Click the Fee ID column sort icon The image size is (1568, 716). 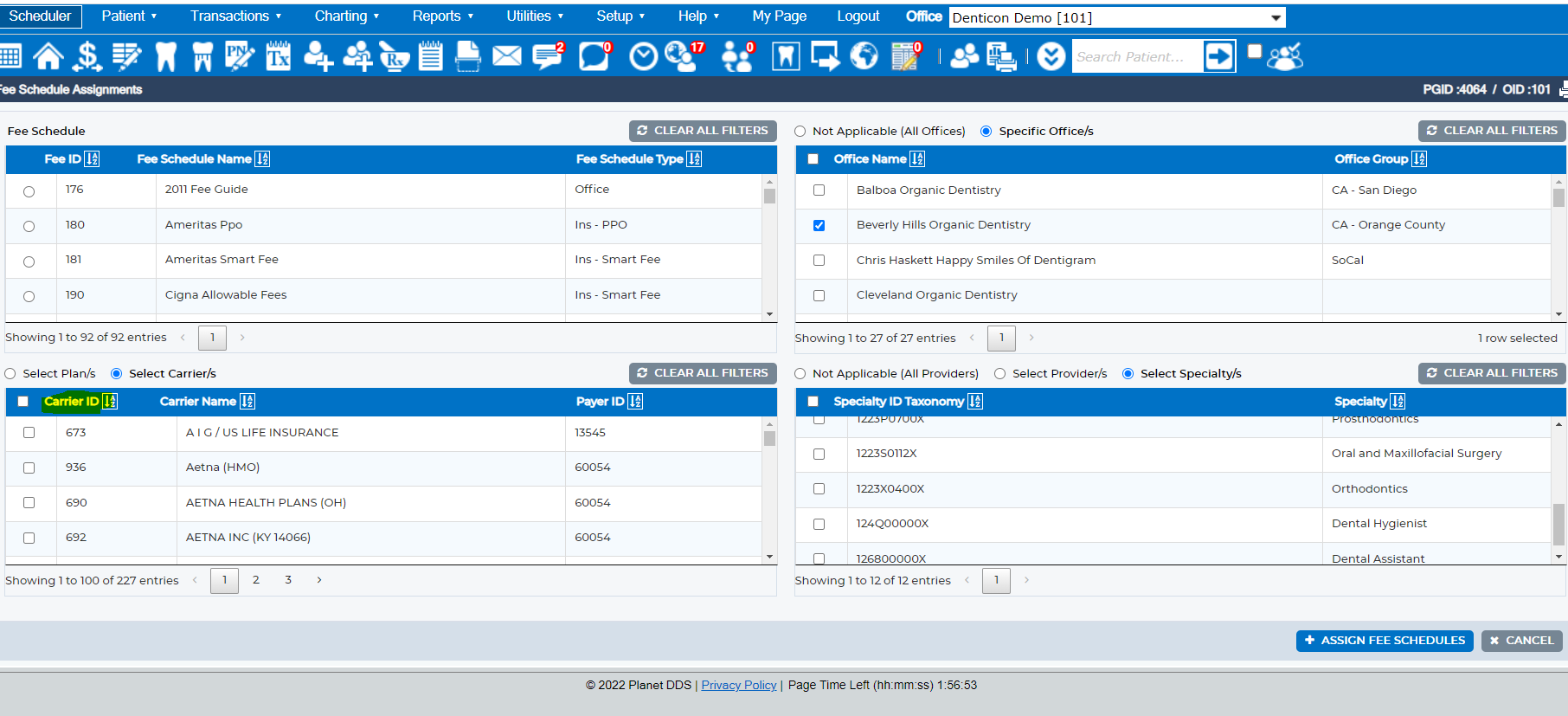point(93,158)
